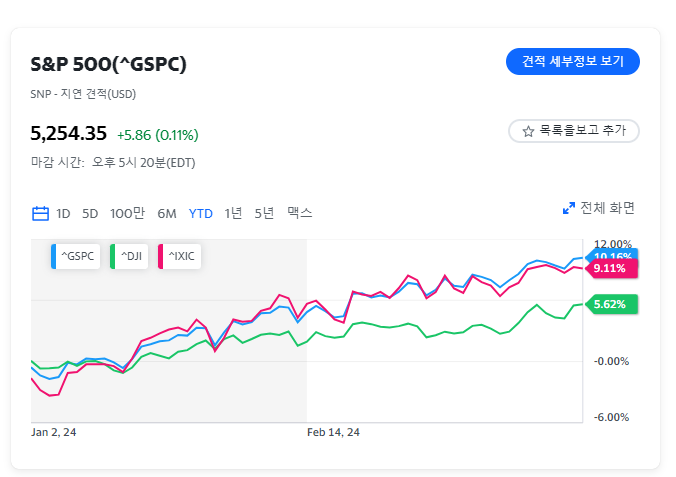Screen dimensions: 676x477
Task: Switch to 6M chart range
Action: [167, 213]
